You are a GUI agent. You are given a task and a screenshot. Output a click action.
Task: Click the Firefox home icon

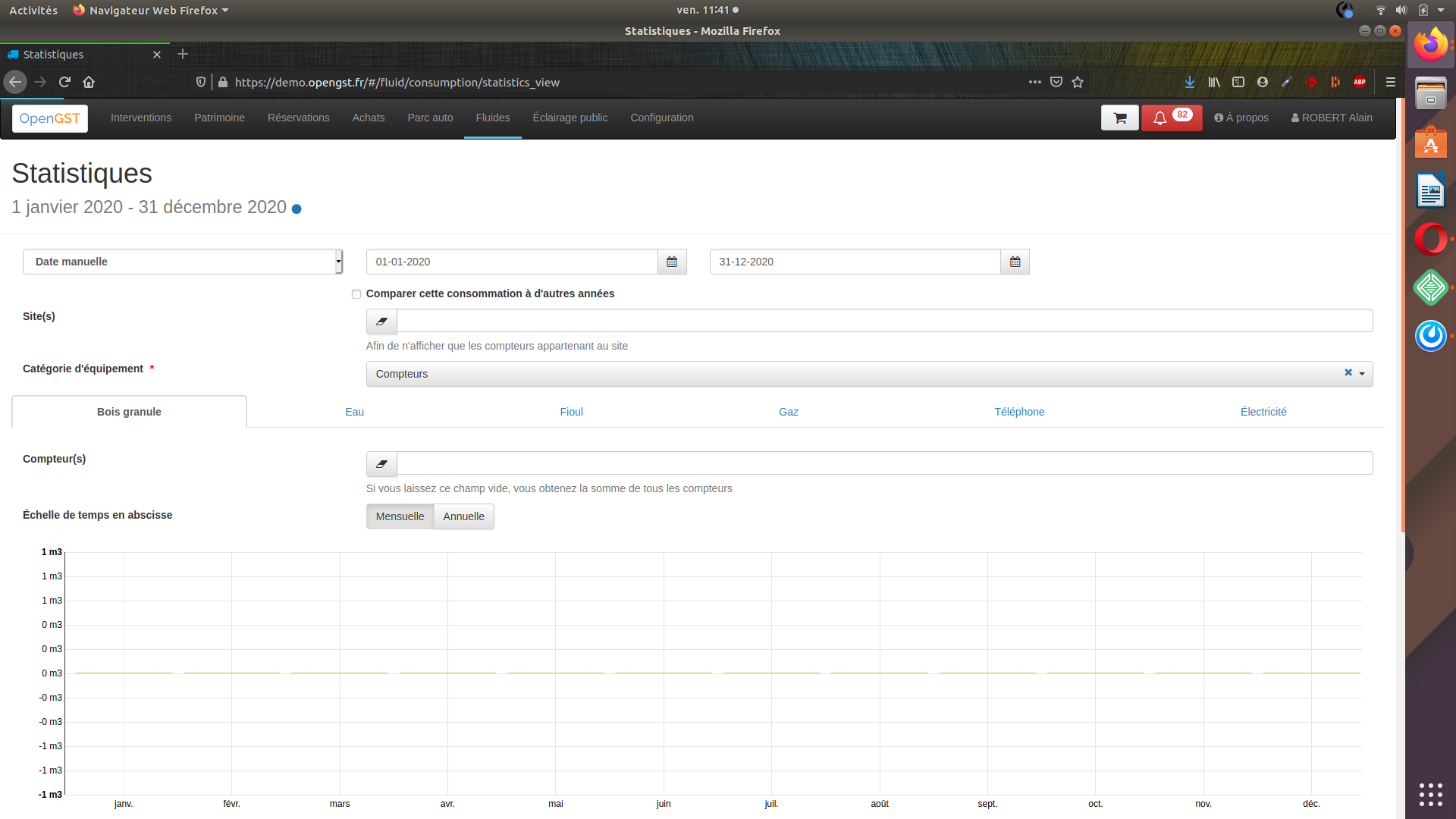point(89,82)
